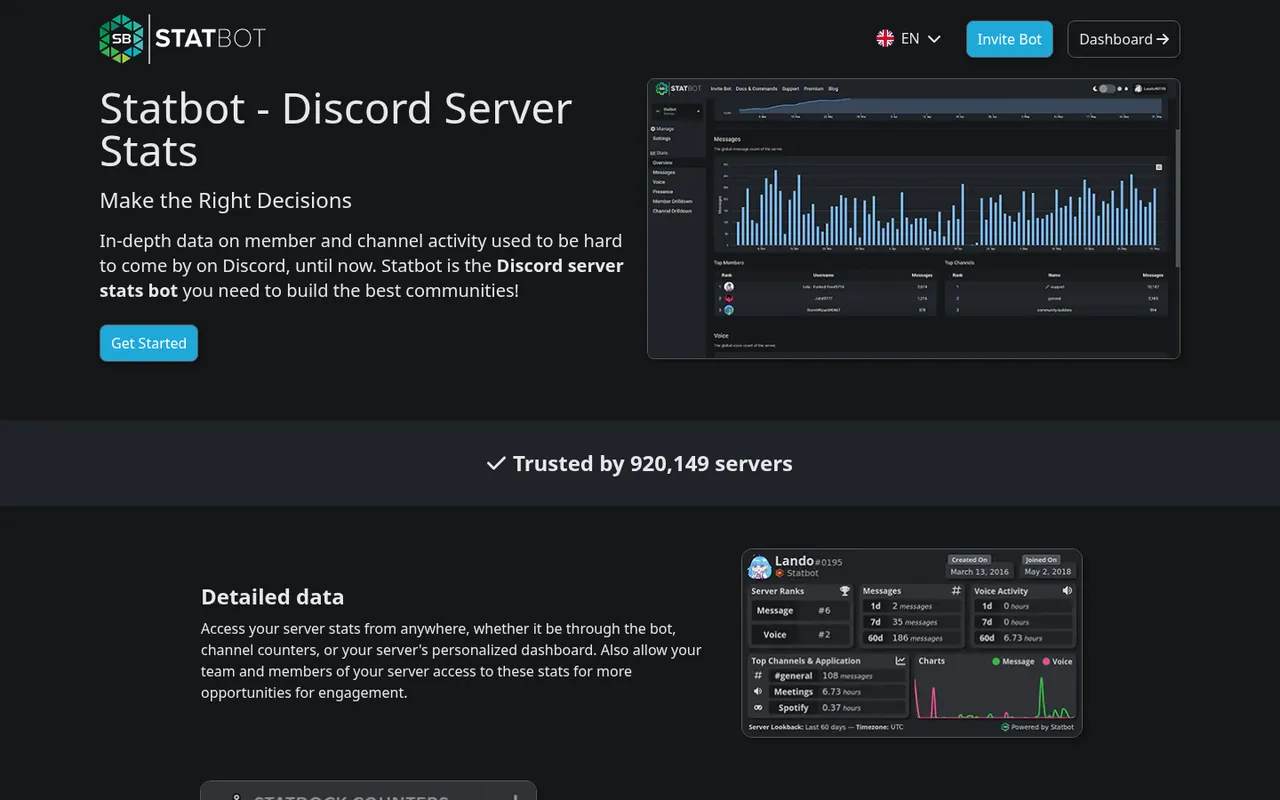Click the "0.37 hours" value for Spotify
The image size is (1280, 800).
[841, 708]
